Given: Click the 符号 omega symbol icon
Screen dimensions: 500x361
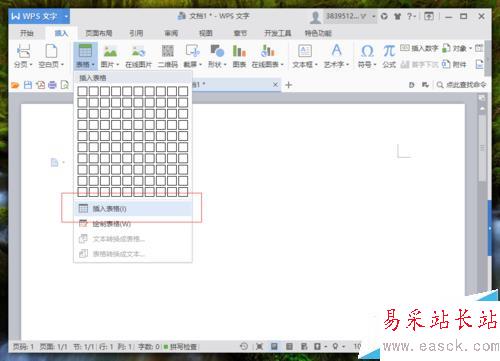Looking at the screenshot, I should pos(367,51).
